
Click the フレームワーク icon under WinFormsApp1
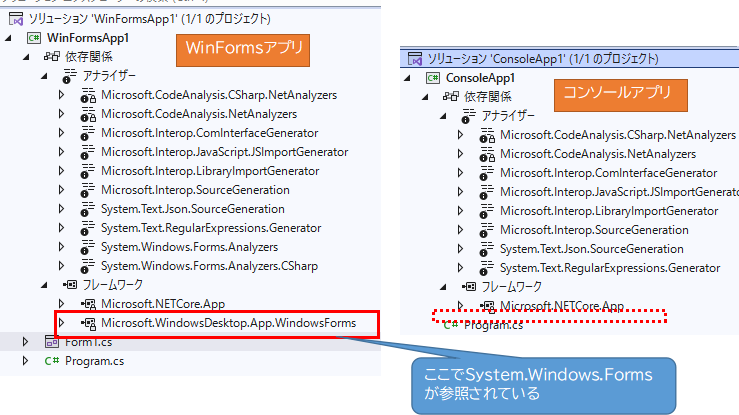(70, 285)
